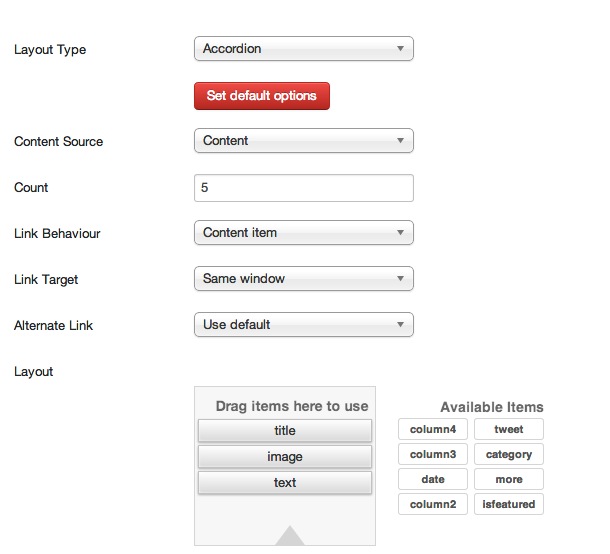Click the column4 available item
The height and width of the screenshot is (554, 610).
click(x=433, y=429)
